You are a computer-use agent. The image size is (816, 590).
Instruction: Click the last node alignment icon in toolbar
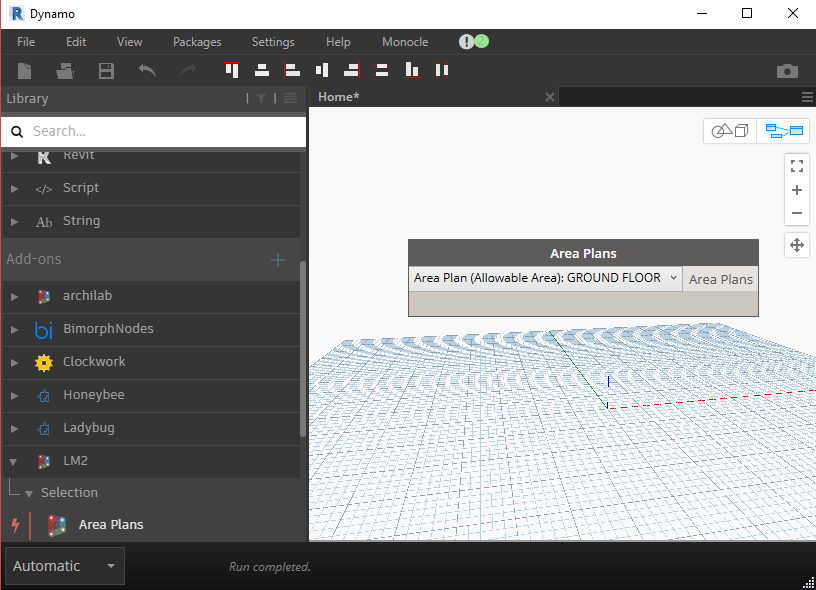441,70
